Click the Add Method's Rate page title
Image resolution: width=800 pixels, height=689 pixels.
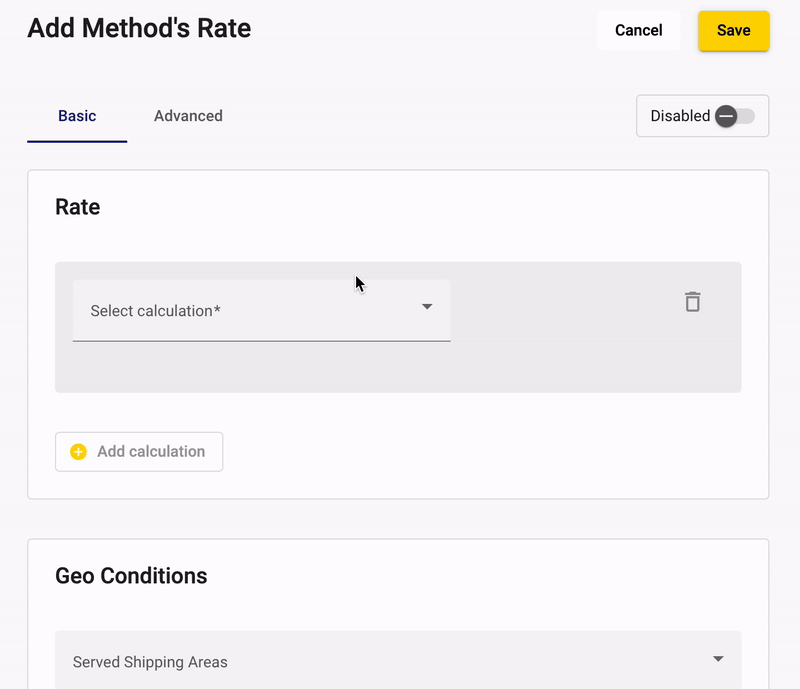coord(139,28)
